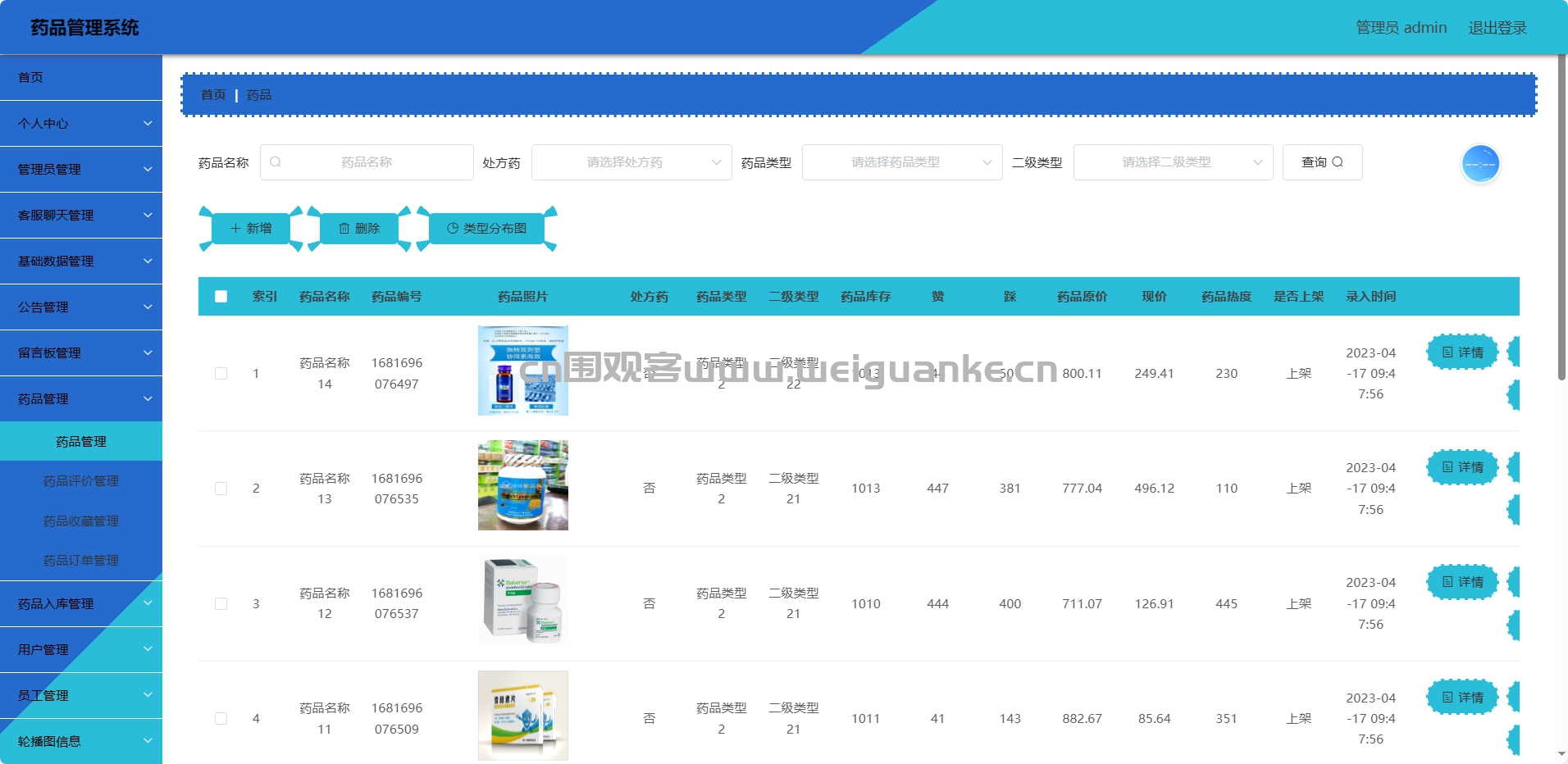The width and height of the screenshot is (1568, 764).
Task: Open 详情 for 药品名称14 row
Action: pyautogui.click(x=1462, y=352)
